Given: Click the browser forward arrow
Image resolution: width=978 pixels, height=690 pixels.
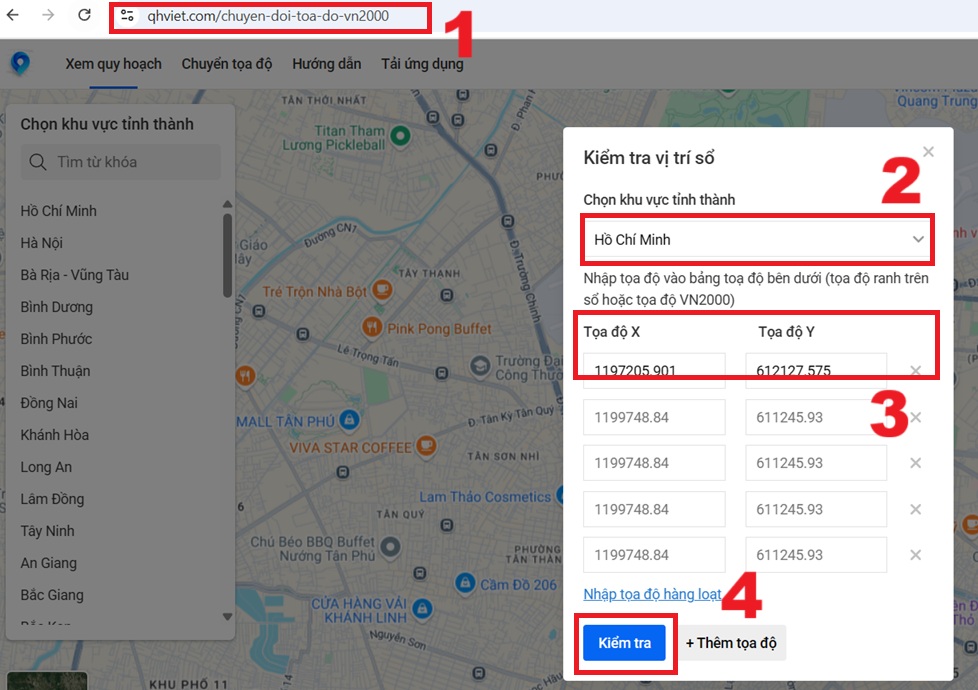Looking at the screenshot, I should (48, 15).
